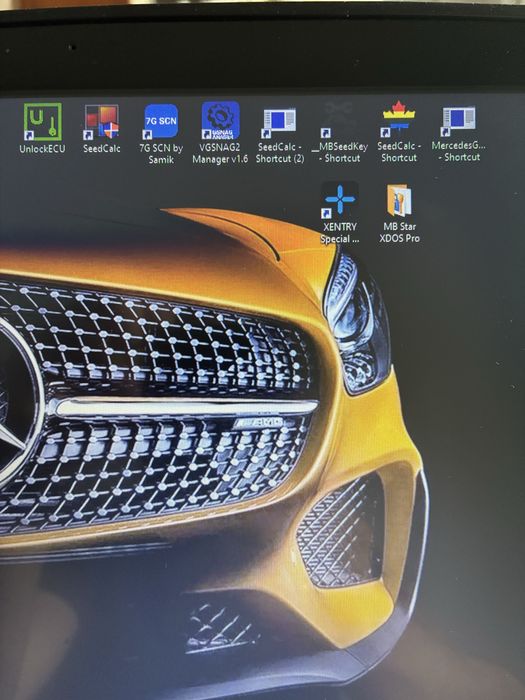This screenshot has height=700, width=525.
Task: Launch the XENTRY Special shortcut icon
Action: (x=340, y=199)
